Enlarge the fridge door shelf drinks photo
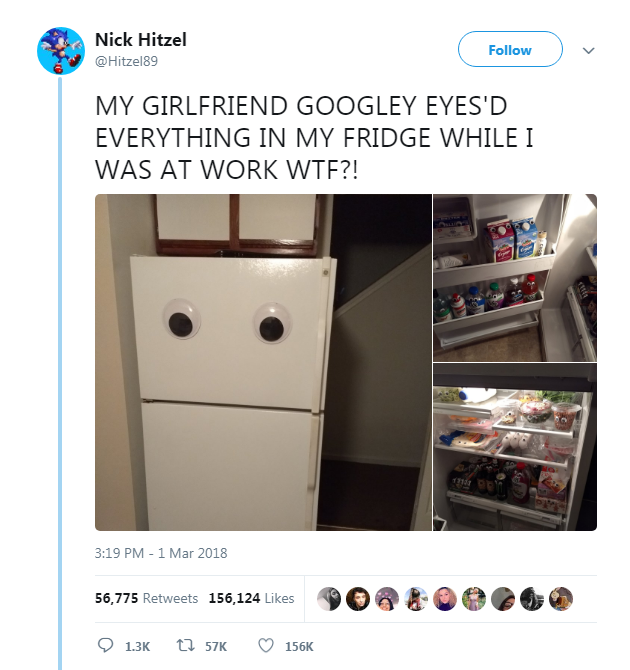 (x=515, y=278)
